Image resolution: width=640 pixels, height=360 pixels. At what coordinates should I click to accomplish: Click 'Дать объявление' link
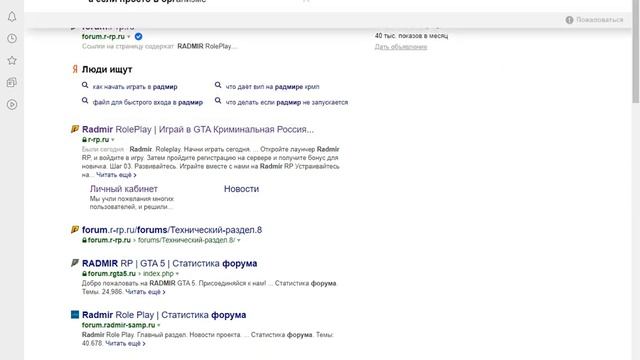(401, 47)
